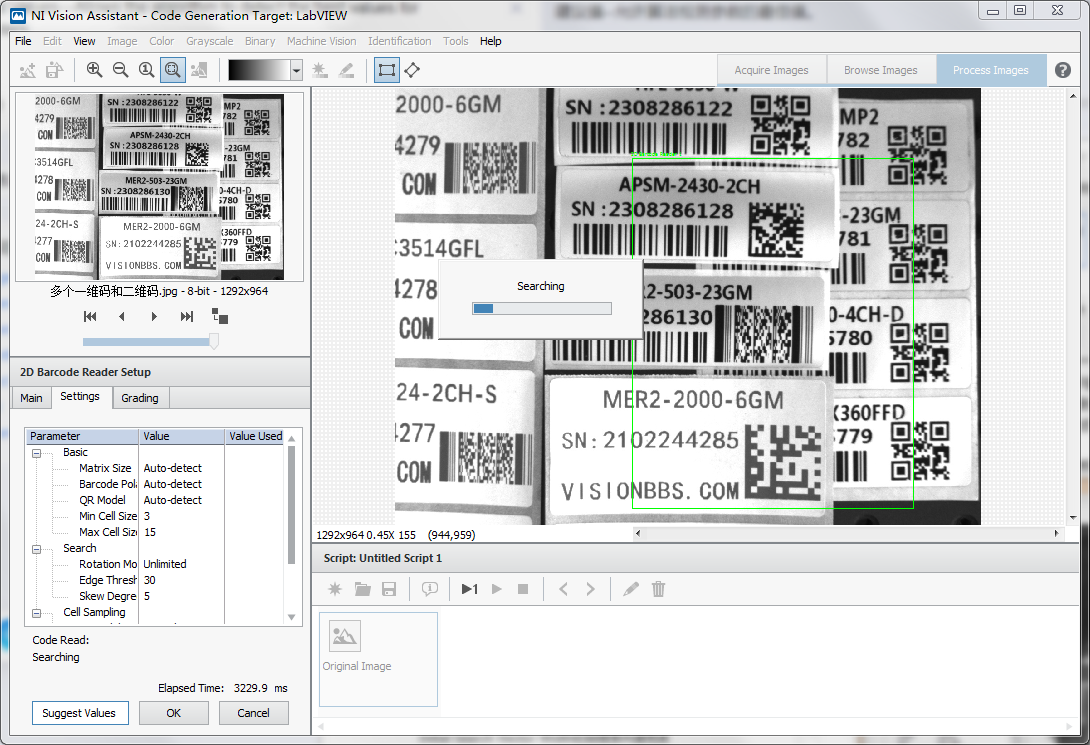Collapse the Basic parameter group
1090x745 pixels.
(37, 453)
